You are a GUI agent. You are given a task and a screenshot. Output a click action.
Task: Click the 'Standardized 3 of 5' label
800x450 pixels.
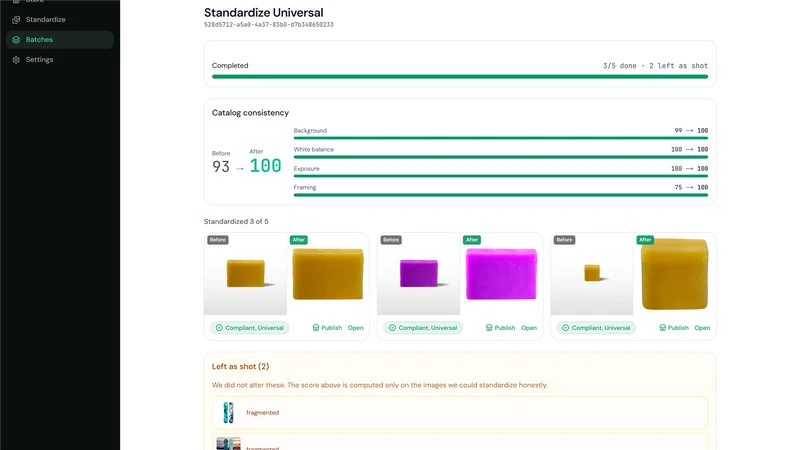pos(236,221)
